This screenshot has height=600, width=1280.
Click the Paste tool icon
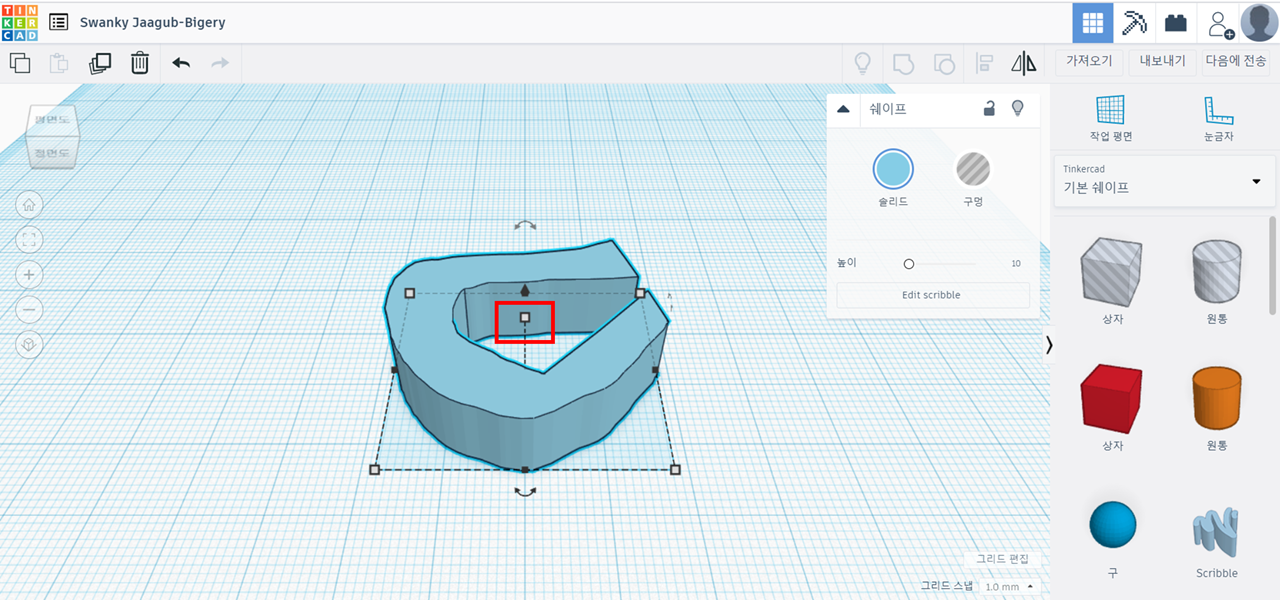tap(59, 63)
